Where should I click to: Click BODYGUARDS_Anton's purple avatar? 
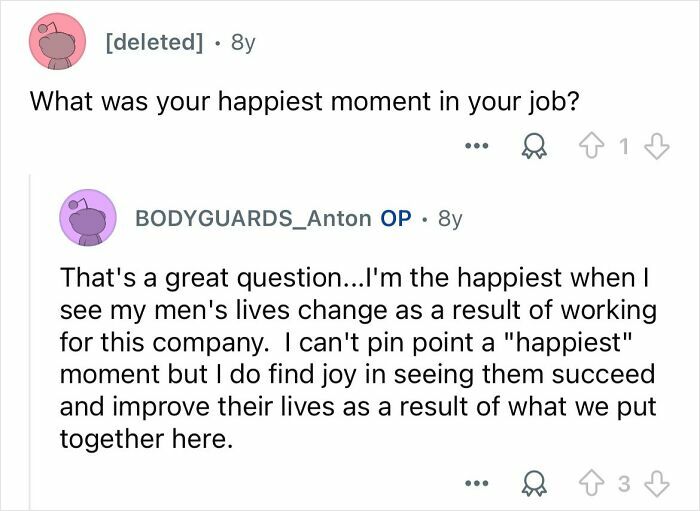[x=88, y=218]
